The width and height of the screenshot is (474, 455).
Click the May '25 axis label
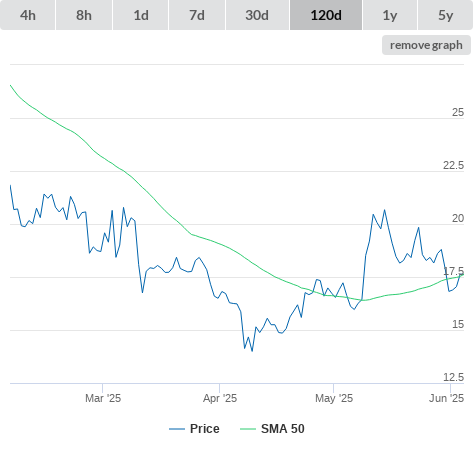point(334,398)
